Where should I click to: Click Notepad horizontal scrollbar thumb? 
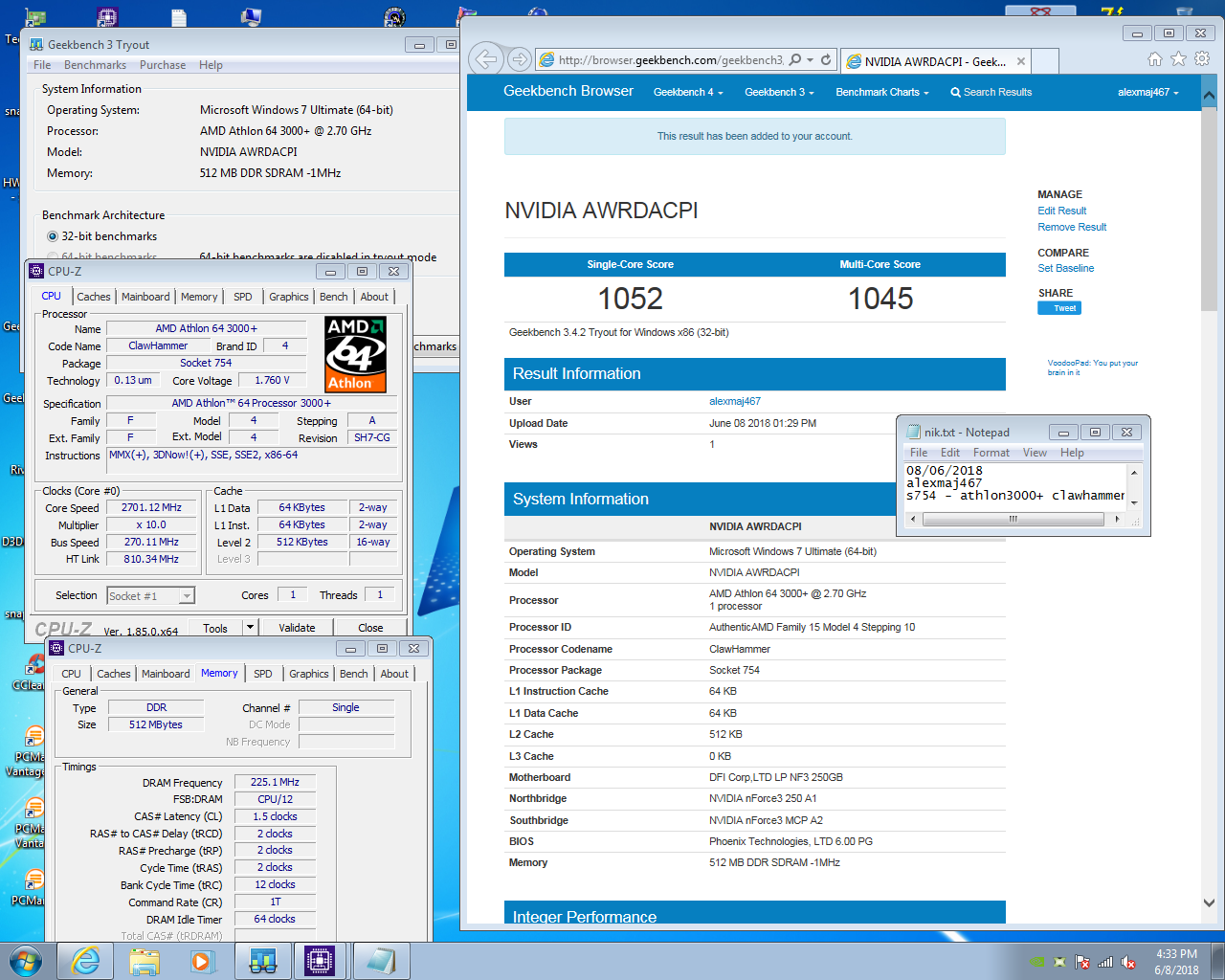1013,519
